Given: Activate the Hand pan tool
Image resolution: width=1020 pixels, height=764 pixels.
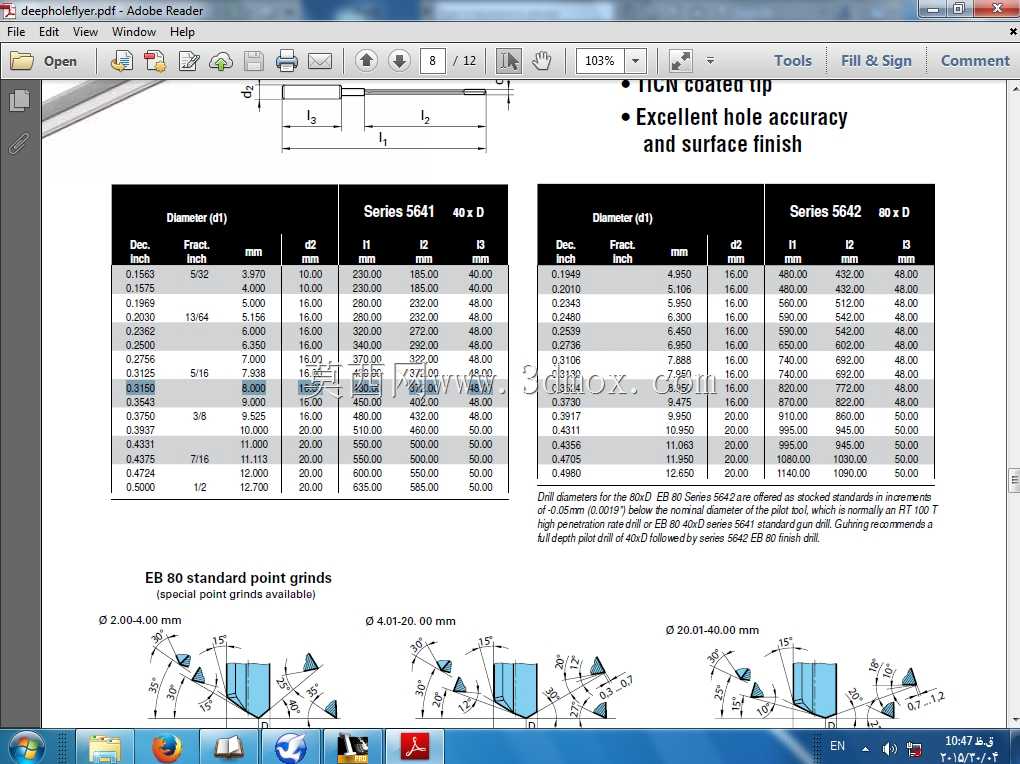Looking at the screenshot, I should pyautogui.click(x=541, y=61).
